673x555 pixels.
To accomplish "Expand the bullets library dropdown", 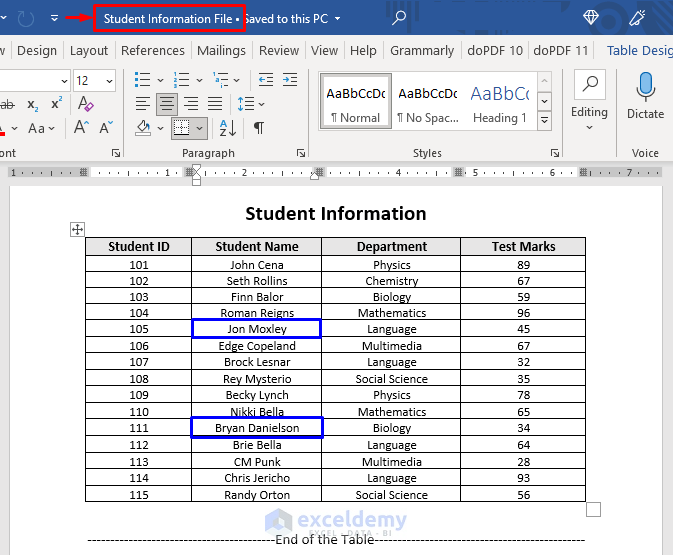I will (160, 80).
